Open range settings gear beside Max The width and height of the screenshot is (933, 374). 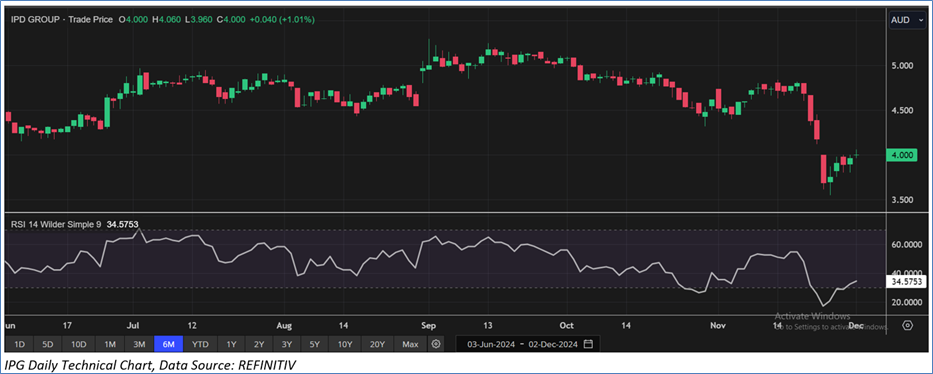pyautogui.click(x=436, y=344)
